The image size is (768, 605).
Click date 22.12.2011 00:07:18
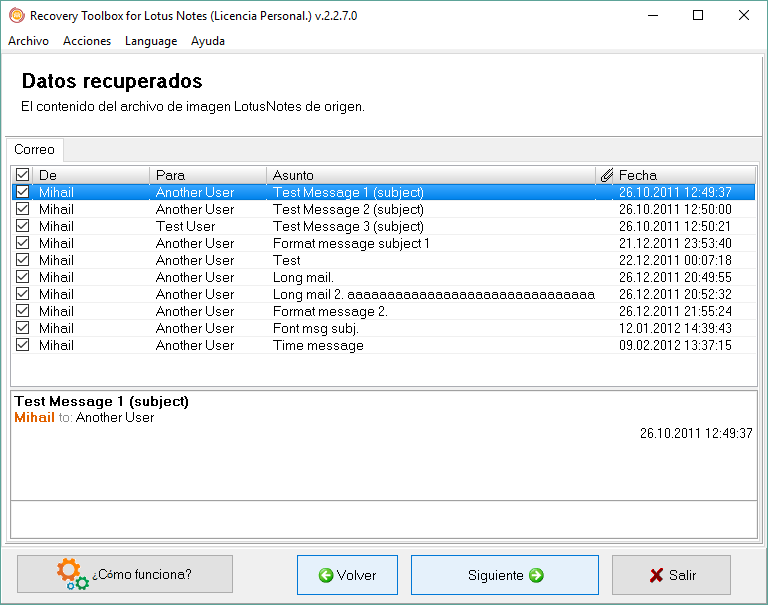pos(675,260)
